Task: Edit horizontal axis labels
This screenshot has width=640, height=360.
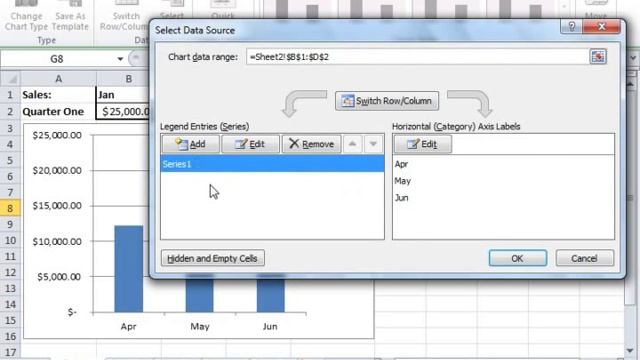Action: click(422, 144)
